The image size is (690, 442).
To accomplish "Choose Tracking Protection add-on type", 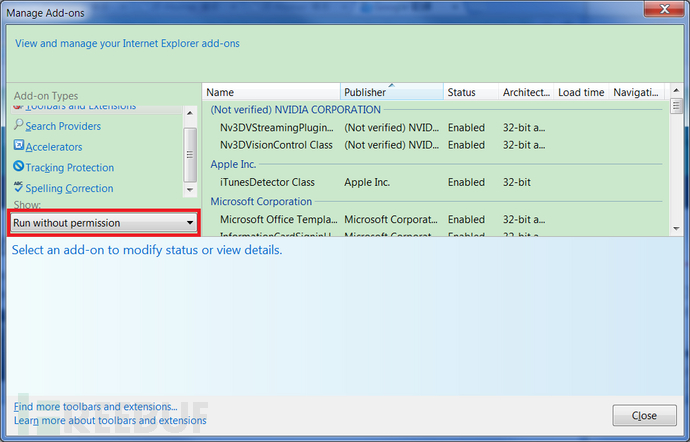I will point(70,168).
